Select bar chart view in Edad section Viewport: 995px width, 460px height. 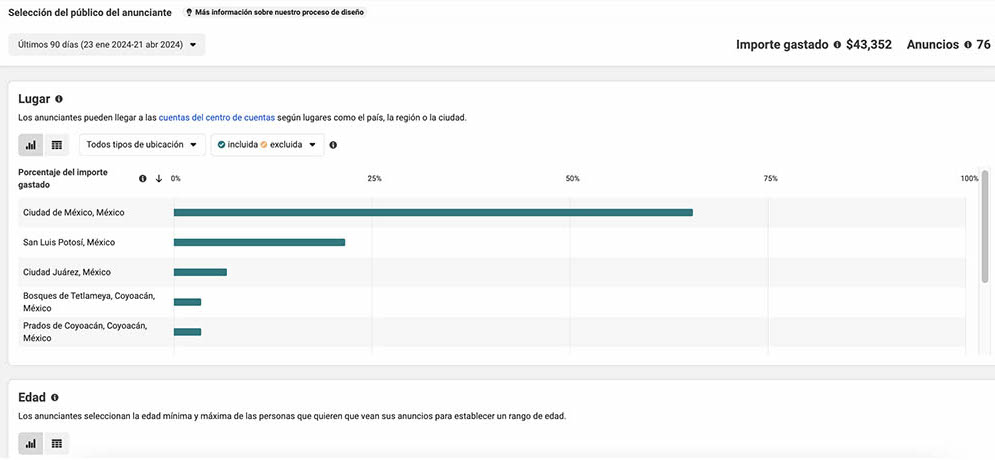pyautogui.click(x=30, y=444)
